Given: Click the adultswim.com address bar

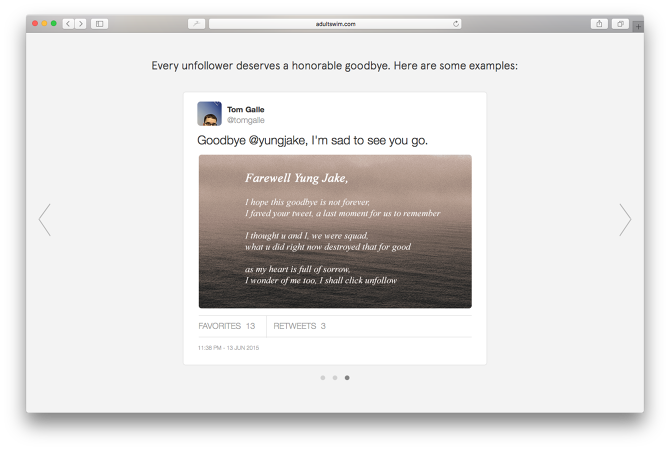Looking at the screenshot, I should pyautogui.click(x=334, y=23).
